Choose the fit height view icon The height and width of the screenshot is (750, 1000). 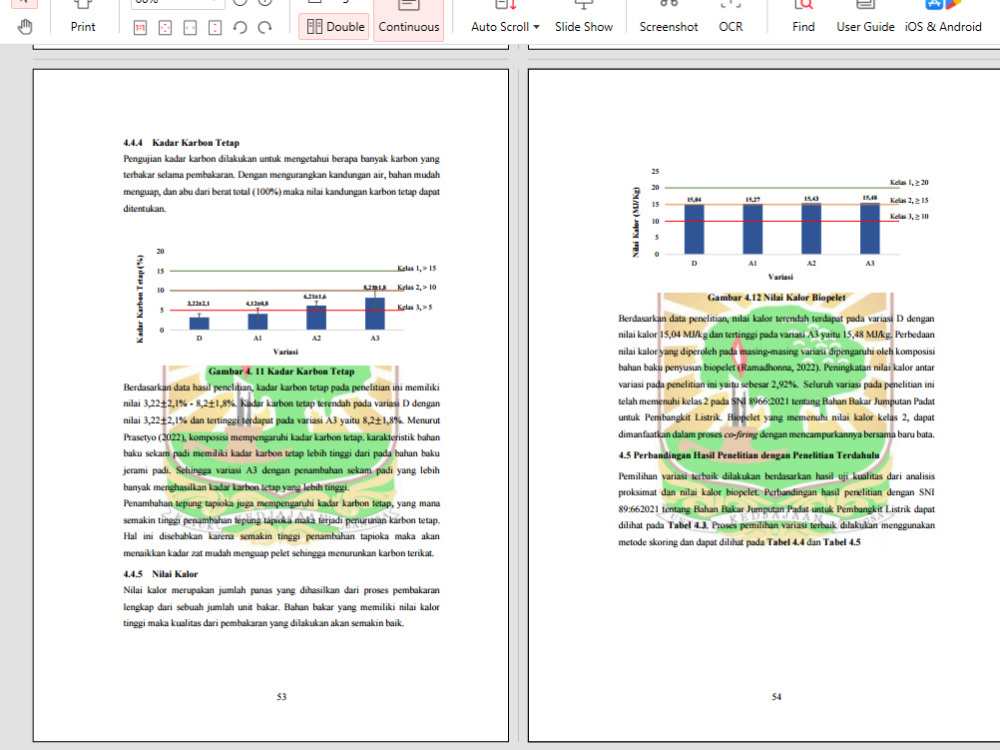(215, 27)
